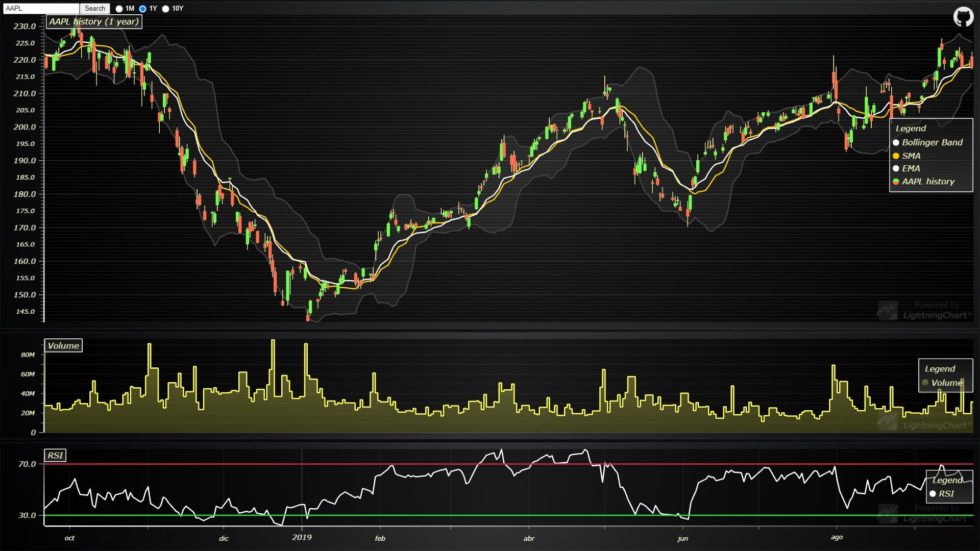Viewport: 980px width, 551px height.
Task: Click the EMA legend dot
Action: coord(897,169)
